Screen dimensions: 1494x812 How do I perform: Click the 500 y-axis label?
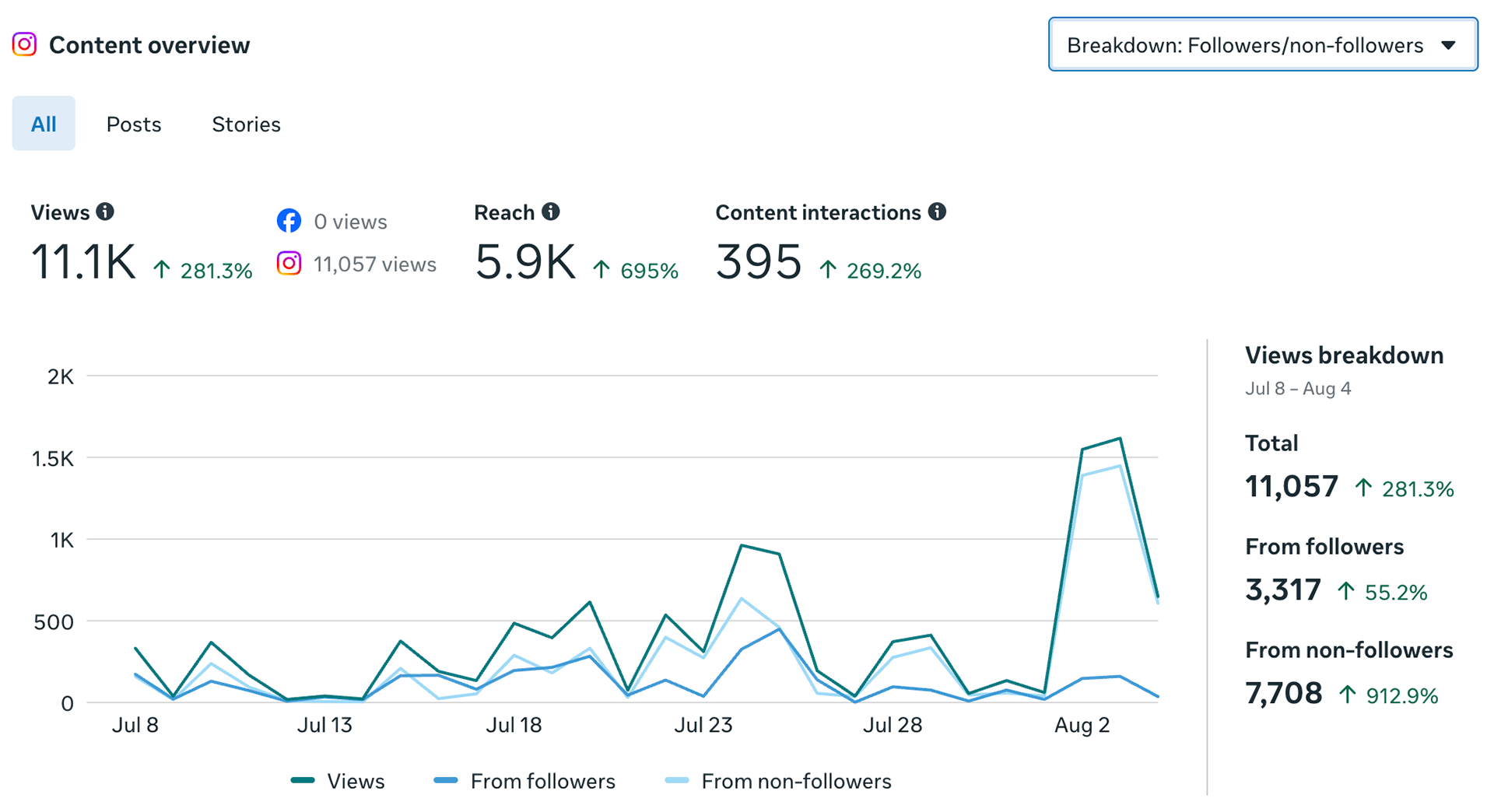(x=54, y=622)
